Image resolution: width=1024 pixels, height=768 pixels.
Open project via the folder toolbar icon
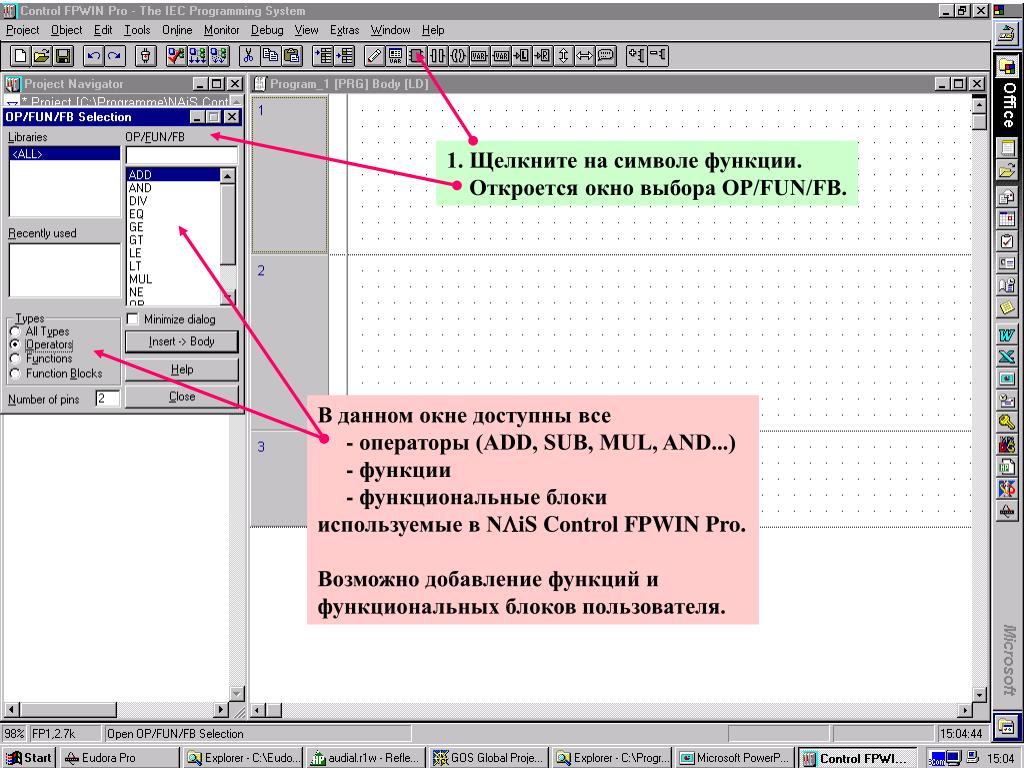pyautogui.click(x=42, y=56)
